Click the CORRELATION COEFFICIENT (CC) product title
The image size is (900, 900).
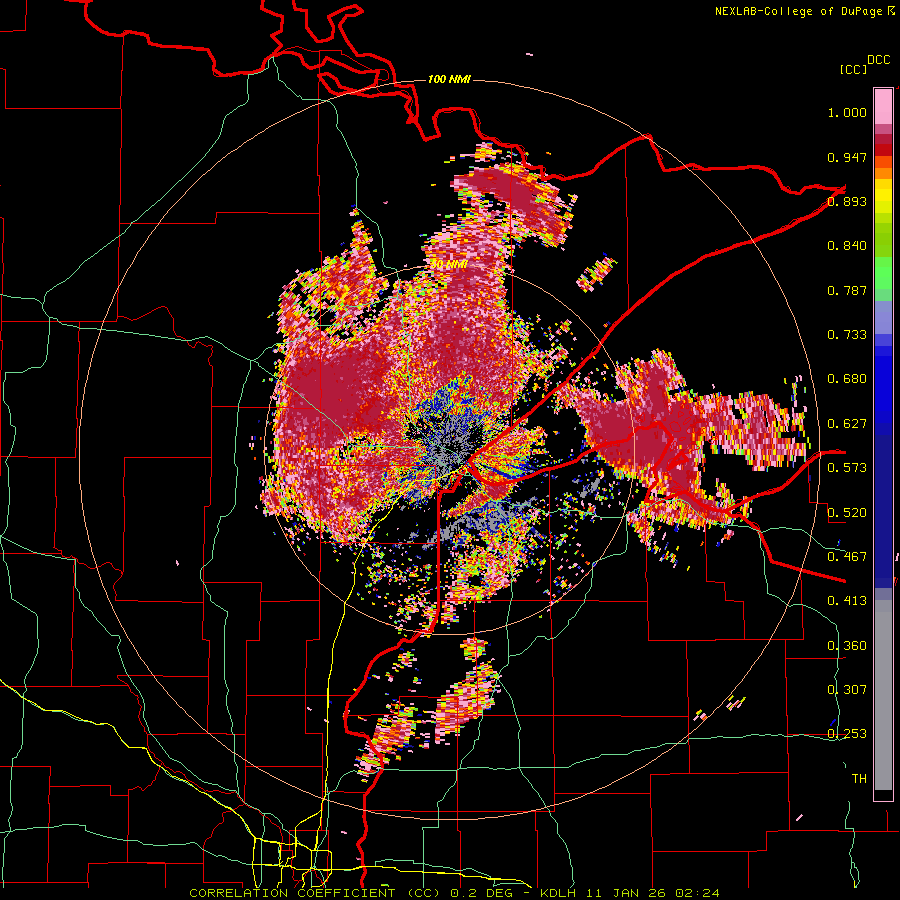[x=315, y=893]
